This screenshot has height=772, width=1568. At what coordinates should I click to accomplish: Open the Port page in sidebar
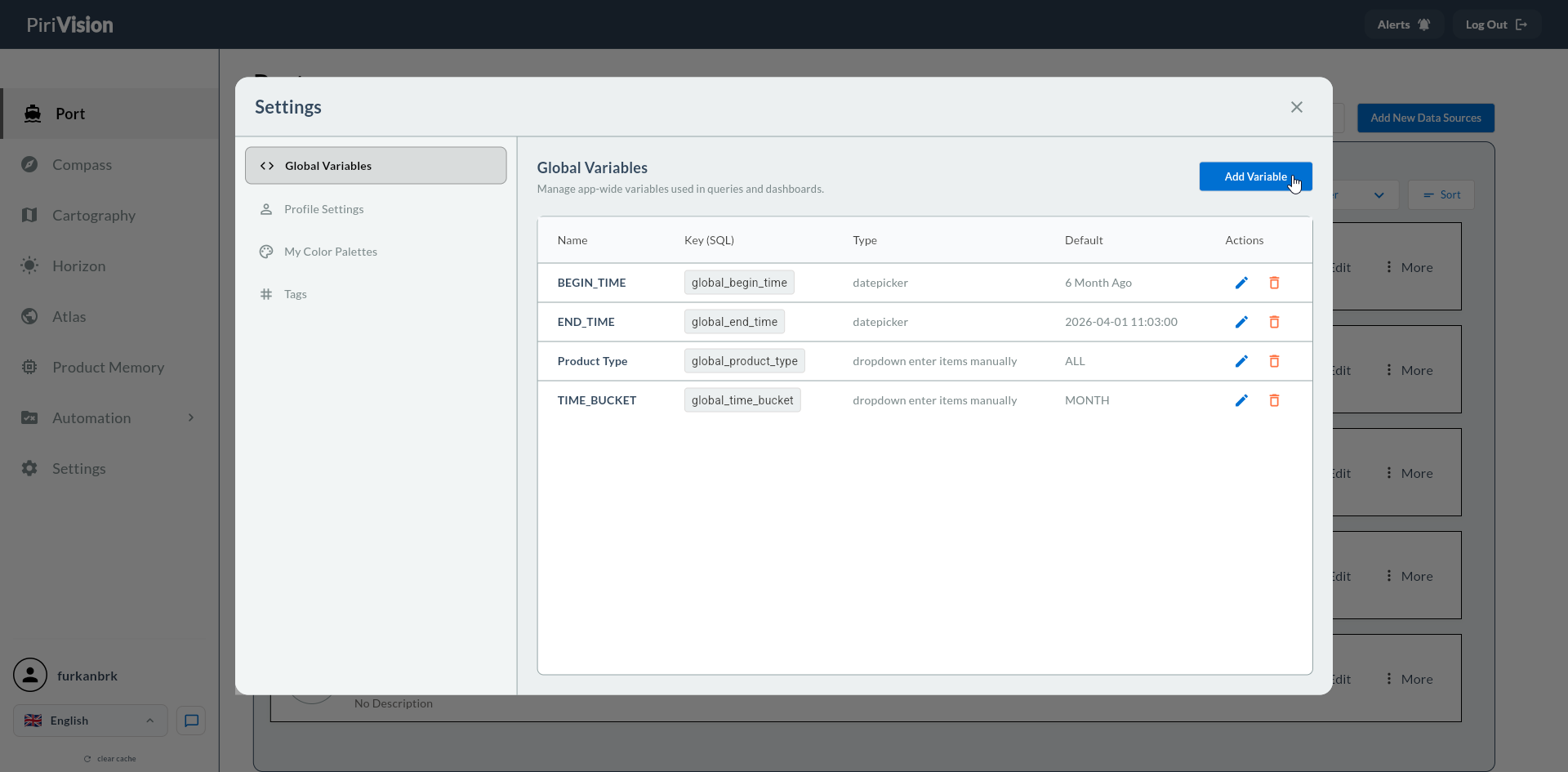click(x=110, y=114)
